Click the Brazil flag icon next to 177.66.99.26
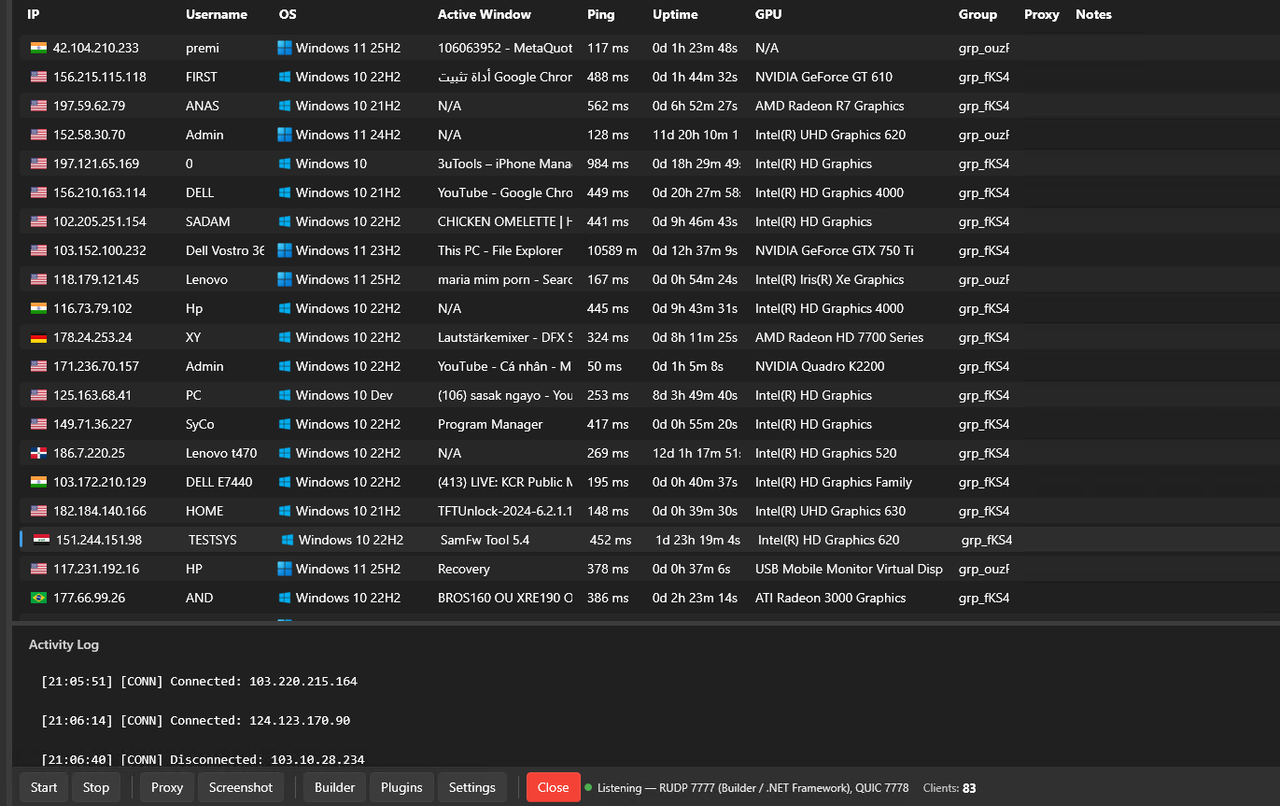Image resolution: width=1280 pixels, height=806 pixels. pos(39,598)
